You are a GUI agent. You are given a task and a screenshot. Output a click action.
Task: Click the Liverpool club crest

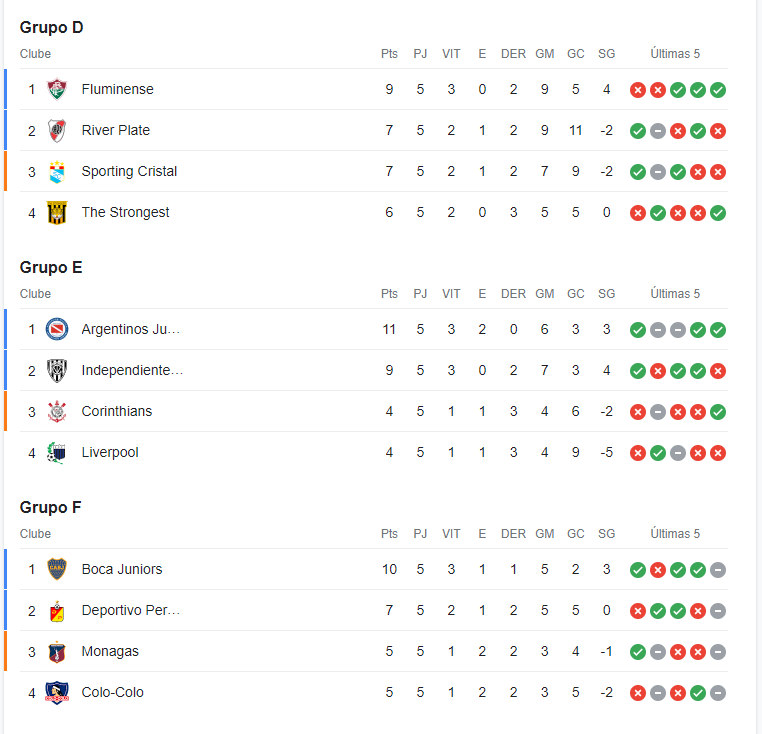(57, 453)
